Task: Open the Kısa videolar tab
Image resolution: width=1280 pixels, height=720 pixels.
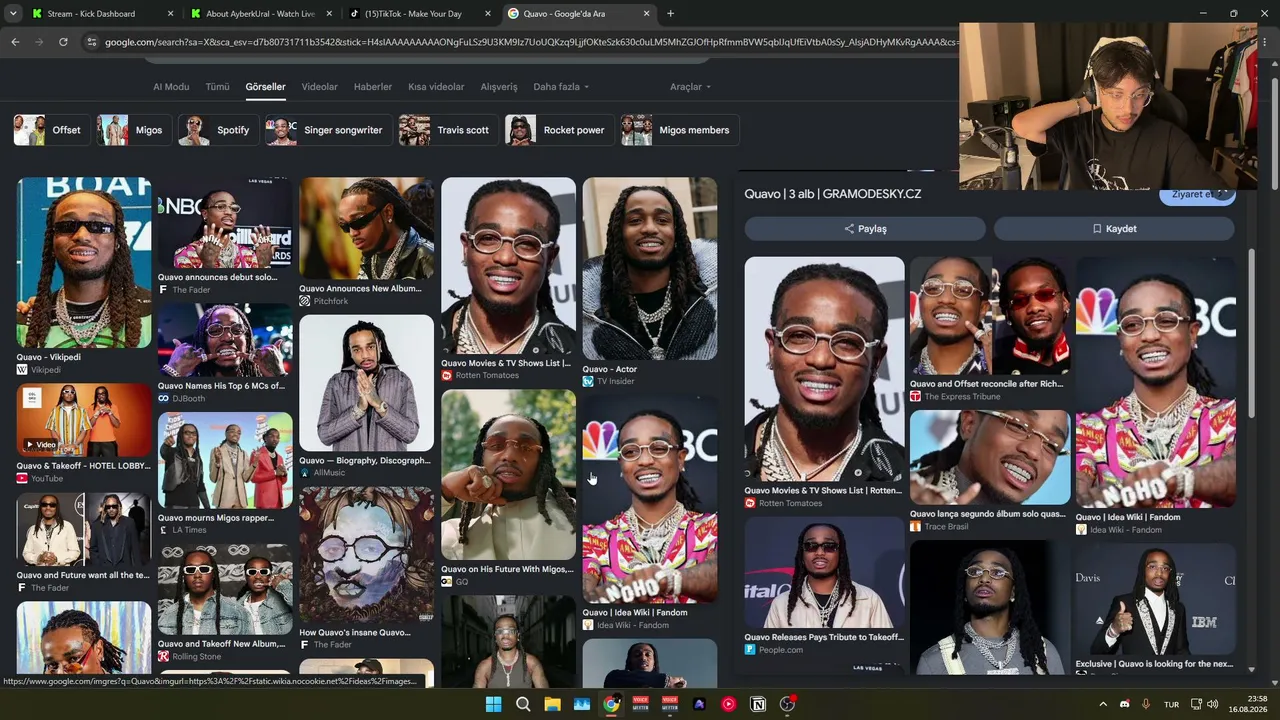Action: pyautogui.click(x=436, y=87)
